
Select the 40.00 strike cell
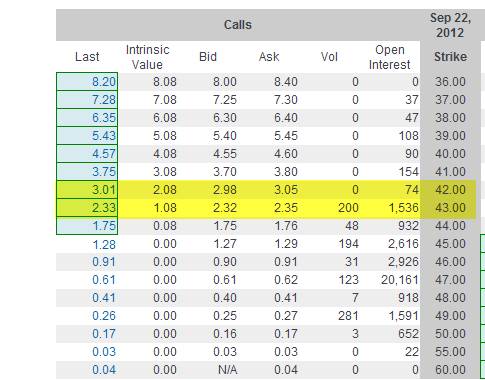coord(450,154)
